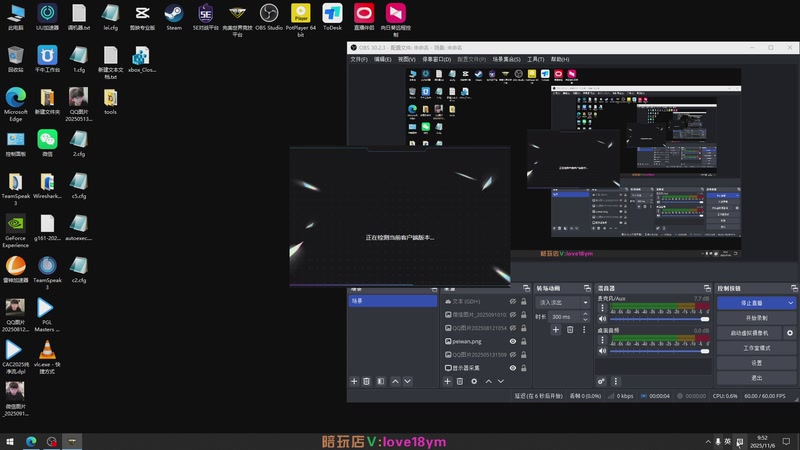The width and height of the screenshot is (800, 450).
Task: Hide the 显示器采集 source
Action: 513,368
